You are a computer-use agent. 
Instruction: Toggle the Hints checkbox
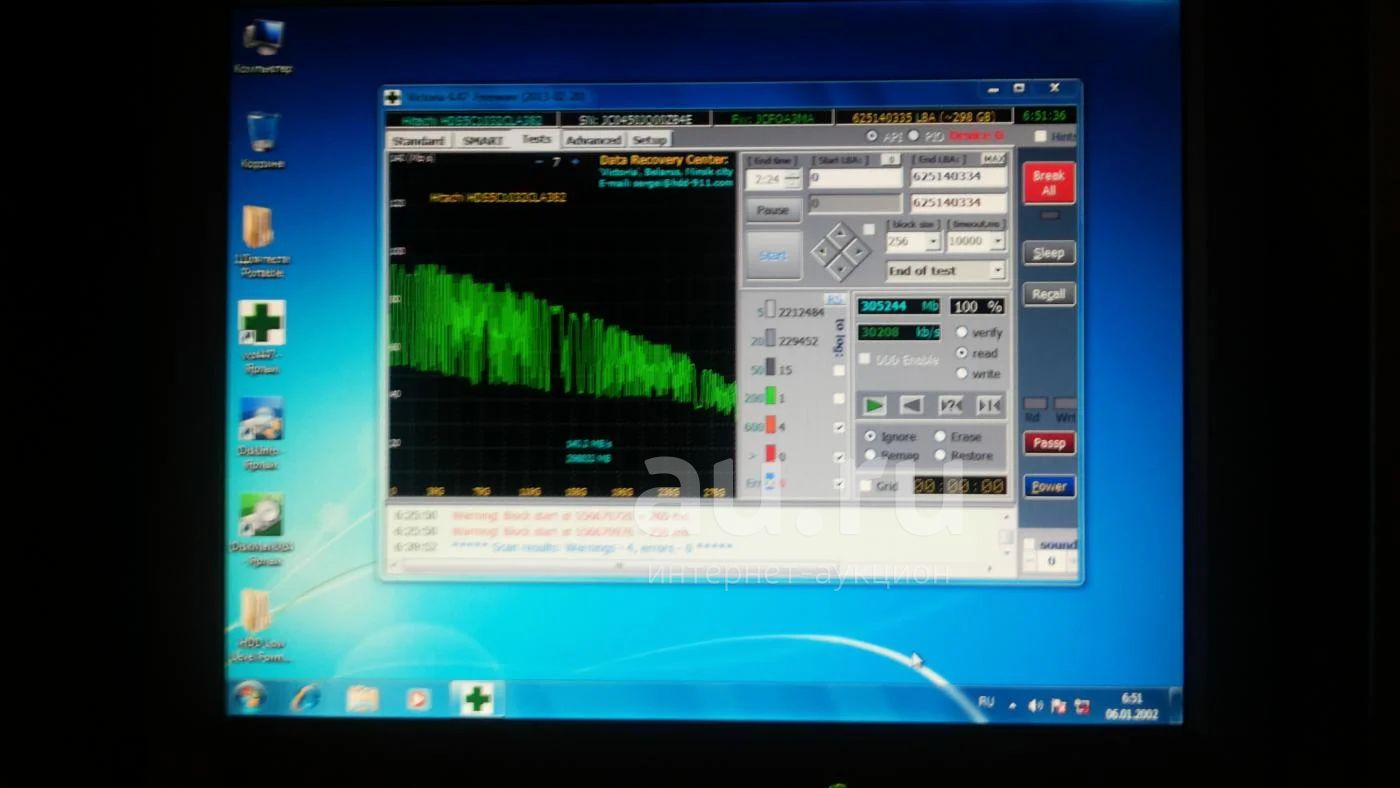point(1040,136)
